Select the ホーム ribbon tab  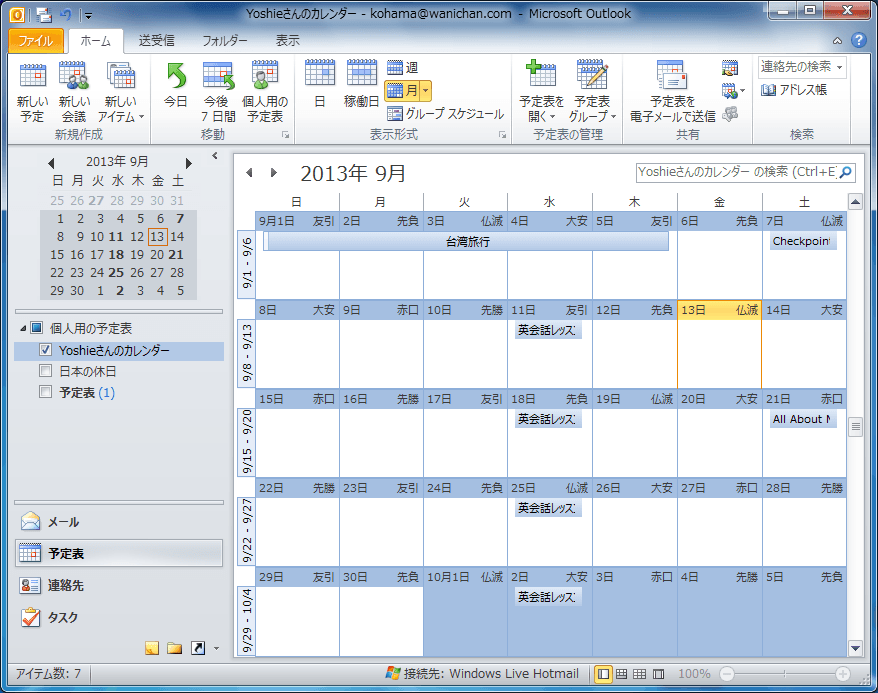(x=95, y=40)
